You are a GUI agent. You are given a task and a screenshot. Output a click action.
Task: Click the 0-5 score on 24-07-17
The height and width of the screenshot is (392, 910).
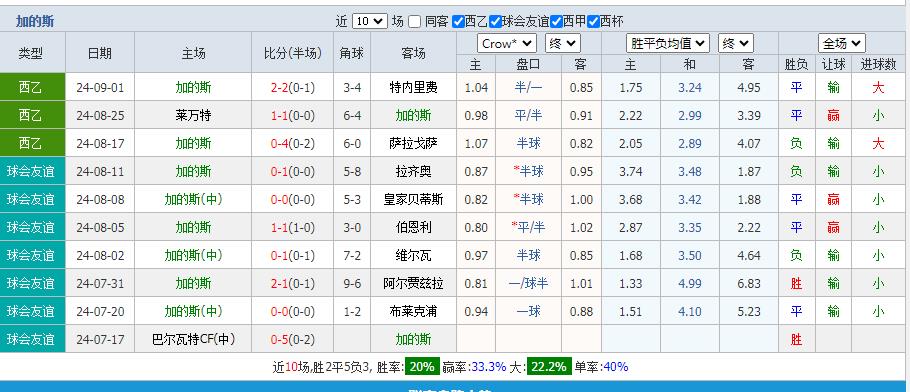click(x=280, y=339)
